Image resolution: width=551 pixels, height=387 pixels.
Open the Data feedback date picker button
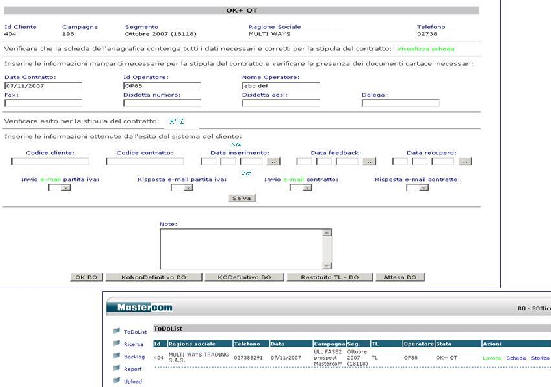[369, 161]
